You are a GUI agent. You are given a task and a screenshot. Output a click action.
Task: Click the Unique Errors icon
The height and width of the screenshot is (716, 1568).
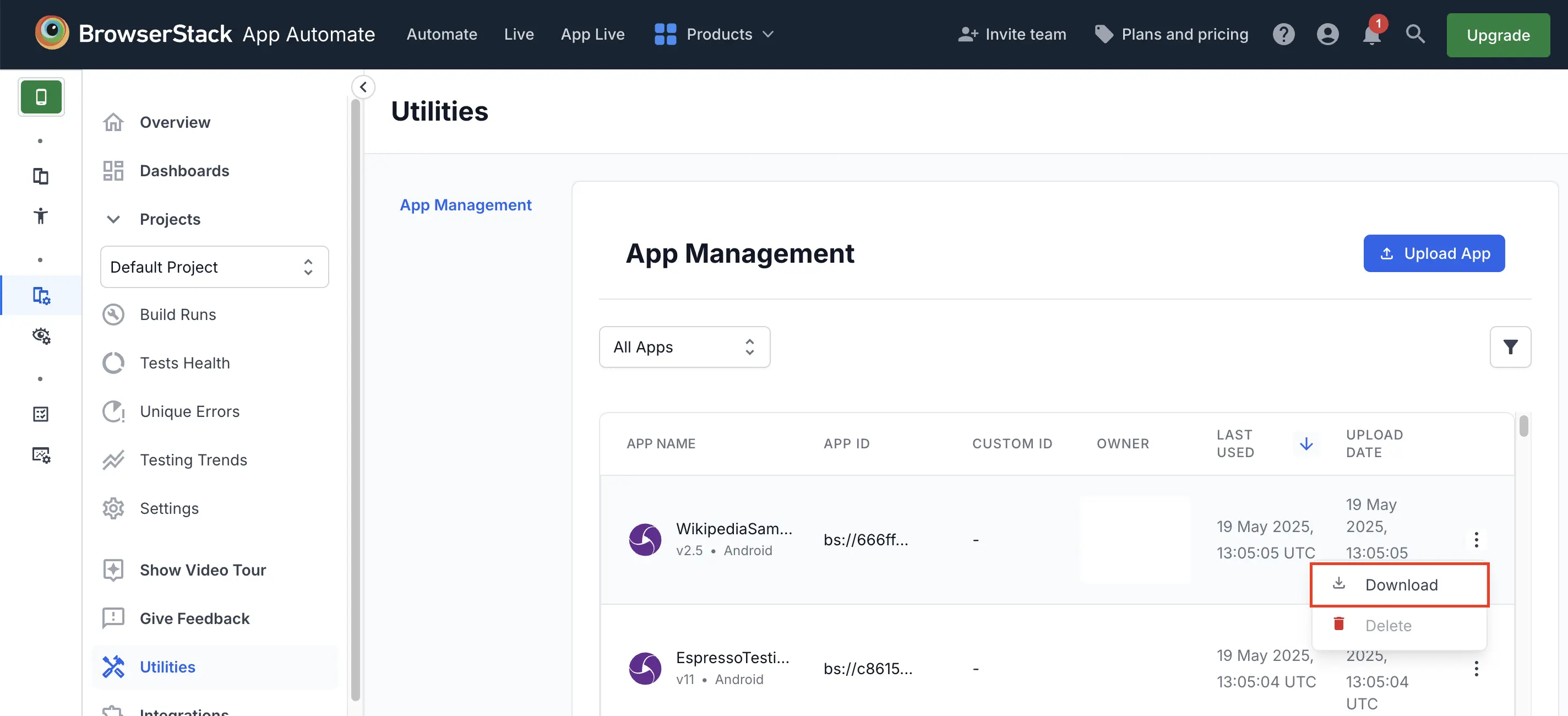113,411
